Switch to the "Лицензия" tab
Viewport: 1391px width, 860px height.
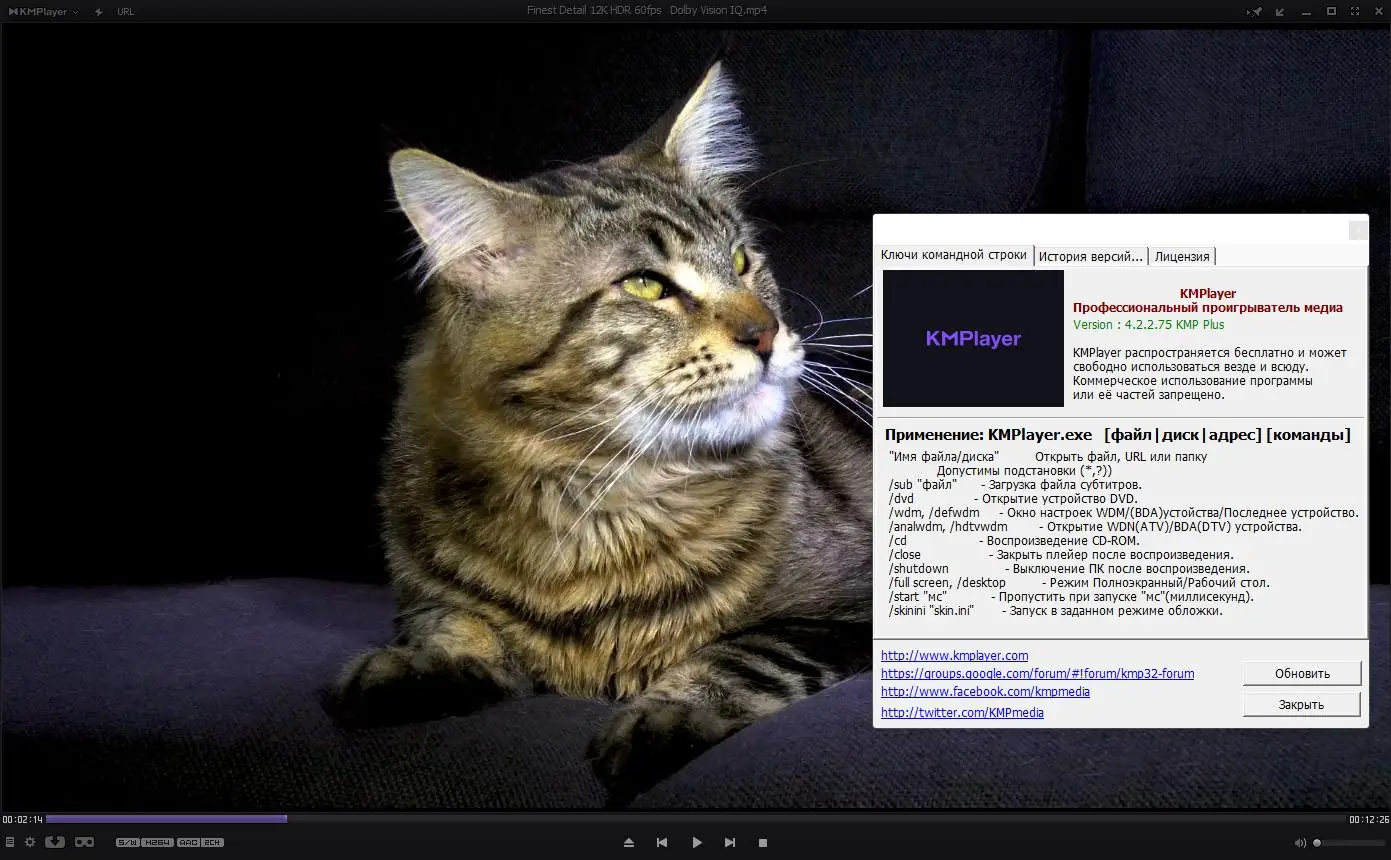(x=1182, y=256)
